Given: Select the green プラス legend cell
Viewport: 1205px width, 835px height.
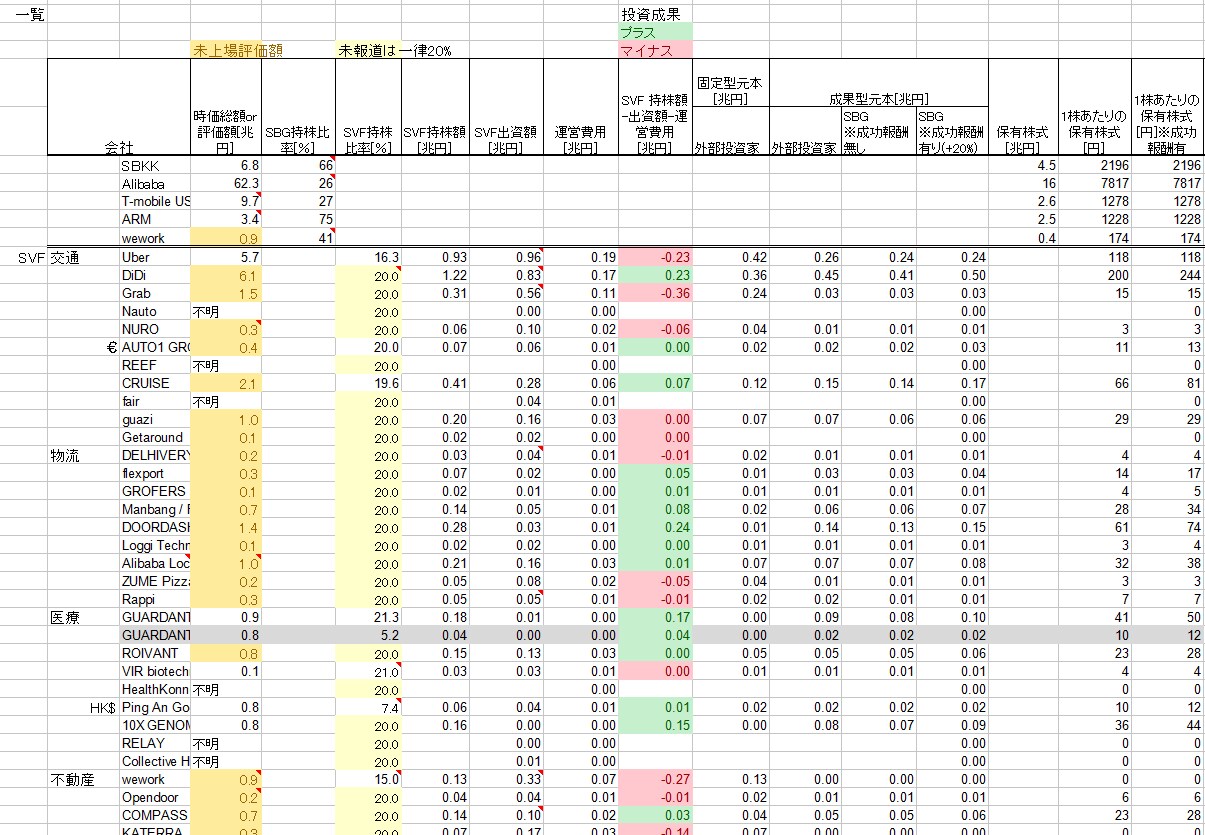Looking at the screenshot, I should tap(654, 33).
